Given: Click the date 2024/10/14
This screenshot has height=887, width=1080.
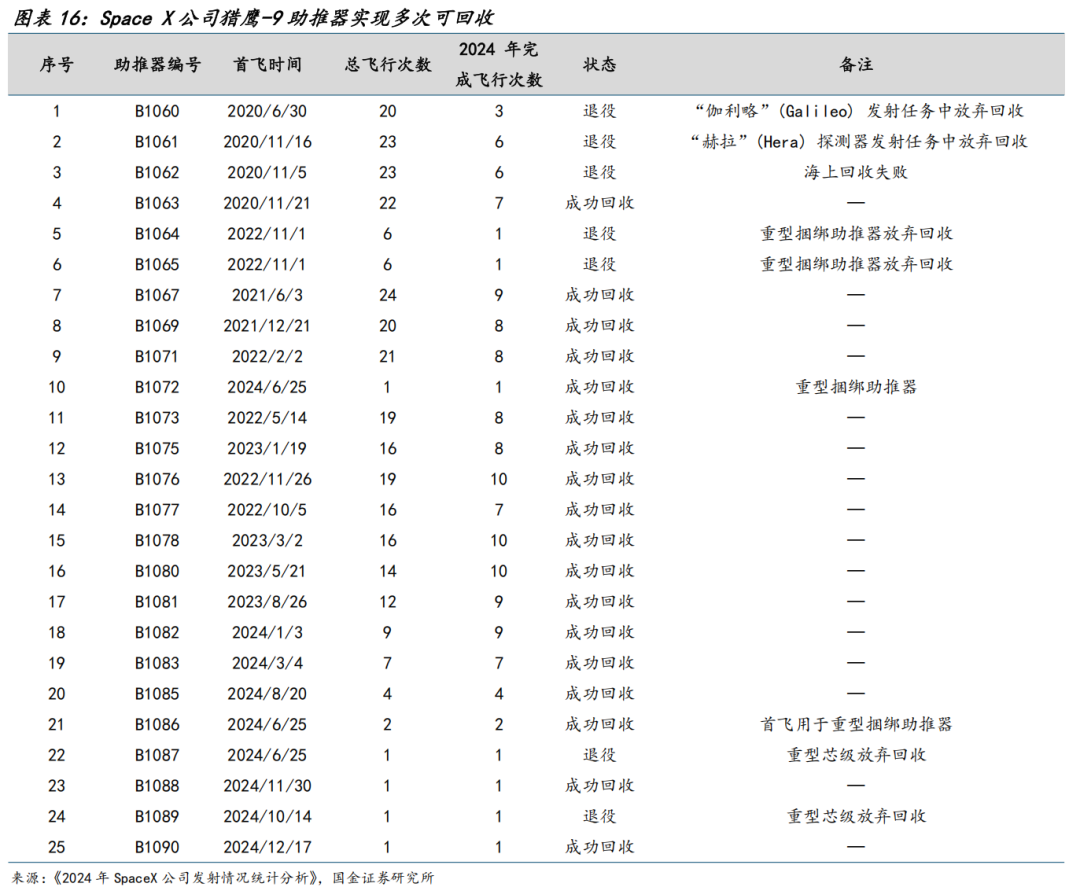Looking at the screenshot, I should [x=267, y=817].
